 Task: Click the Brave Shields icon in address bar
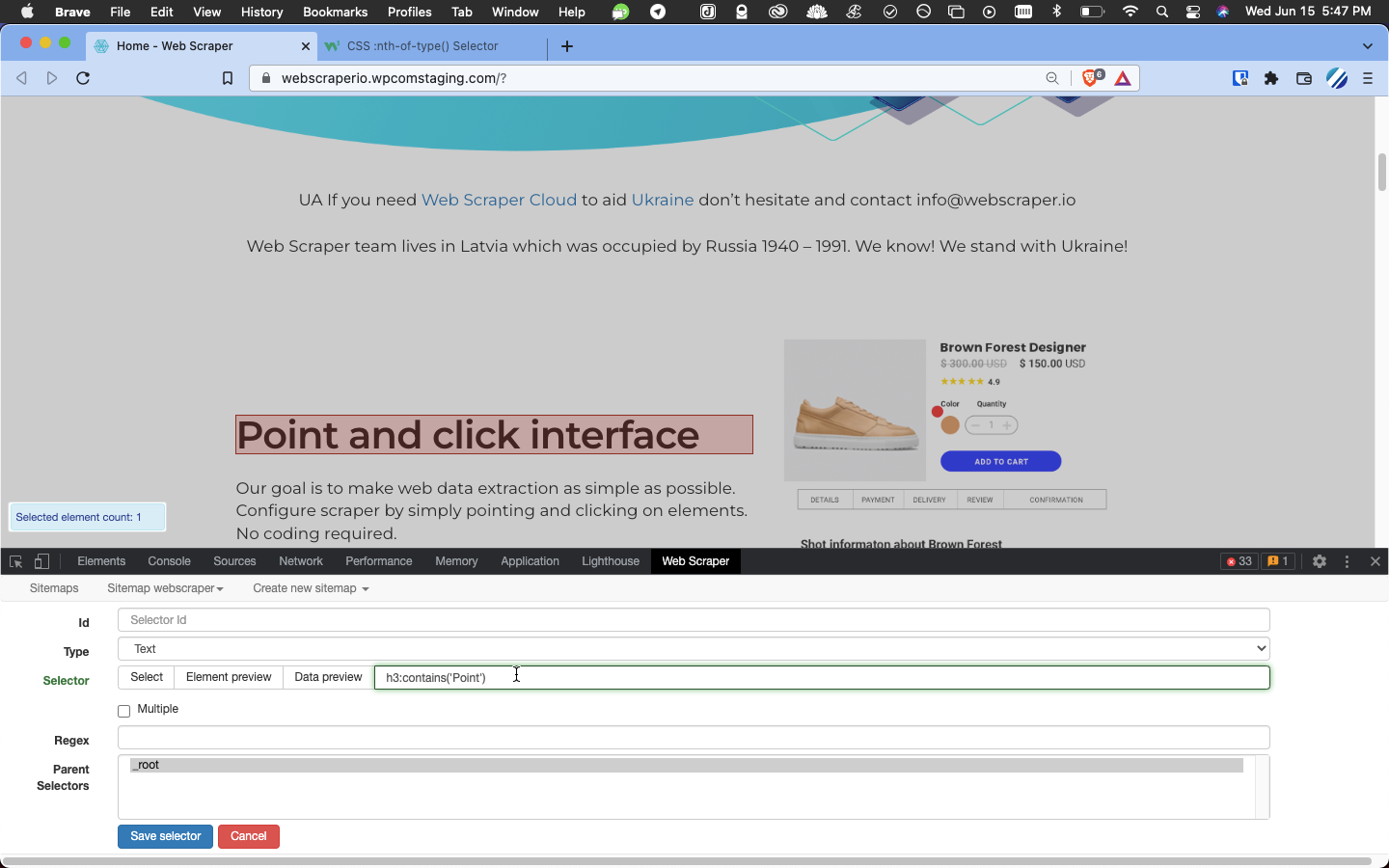(x=1091, y=78)
